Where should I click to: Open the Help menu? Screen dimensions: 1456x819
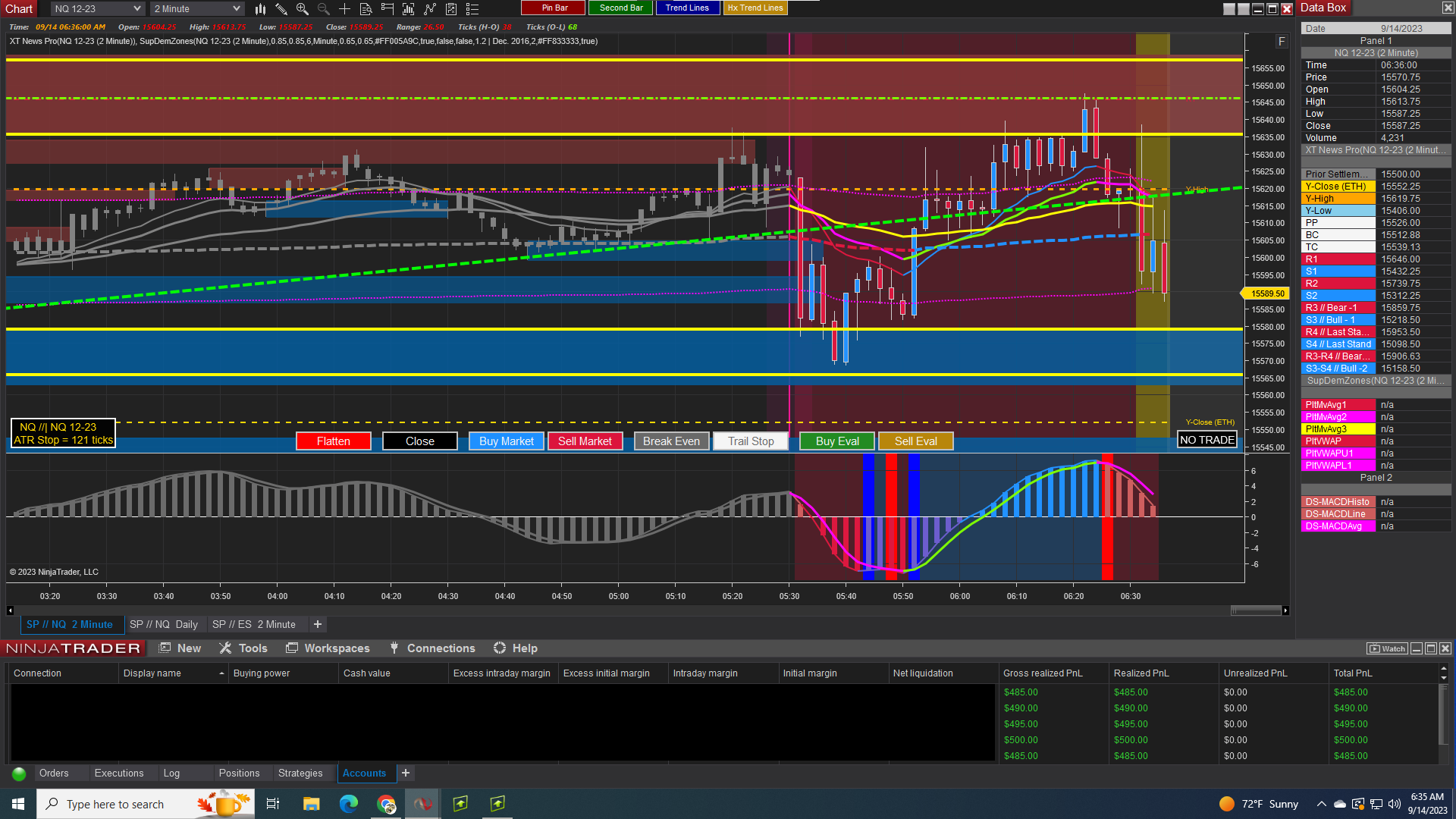[x=516, y=648]
